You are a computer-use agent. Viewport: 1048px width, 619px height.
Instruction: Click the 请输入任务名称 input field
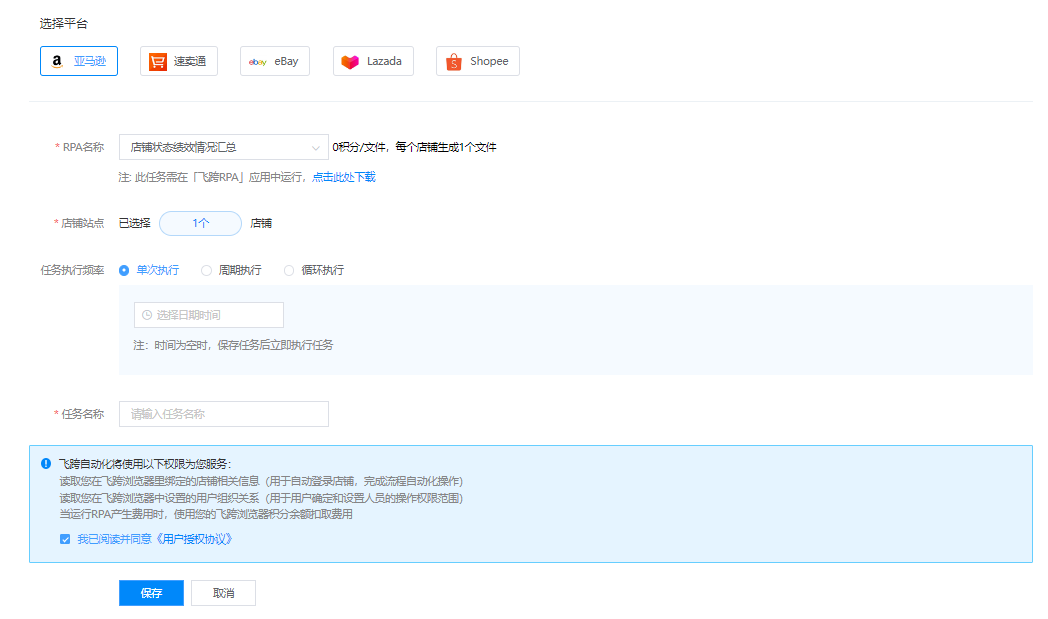pos(223,414)
